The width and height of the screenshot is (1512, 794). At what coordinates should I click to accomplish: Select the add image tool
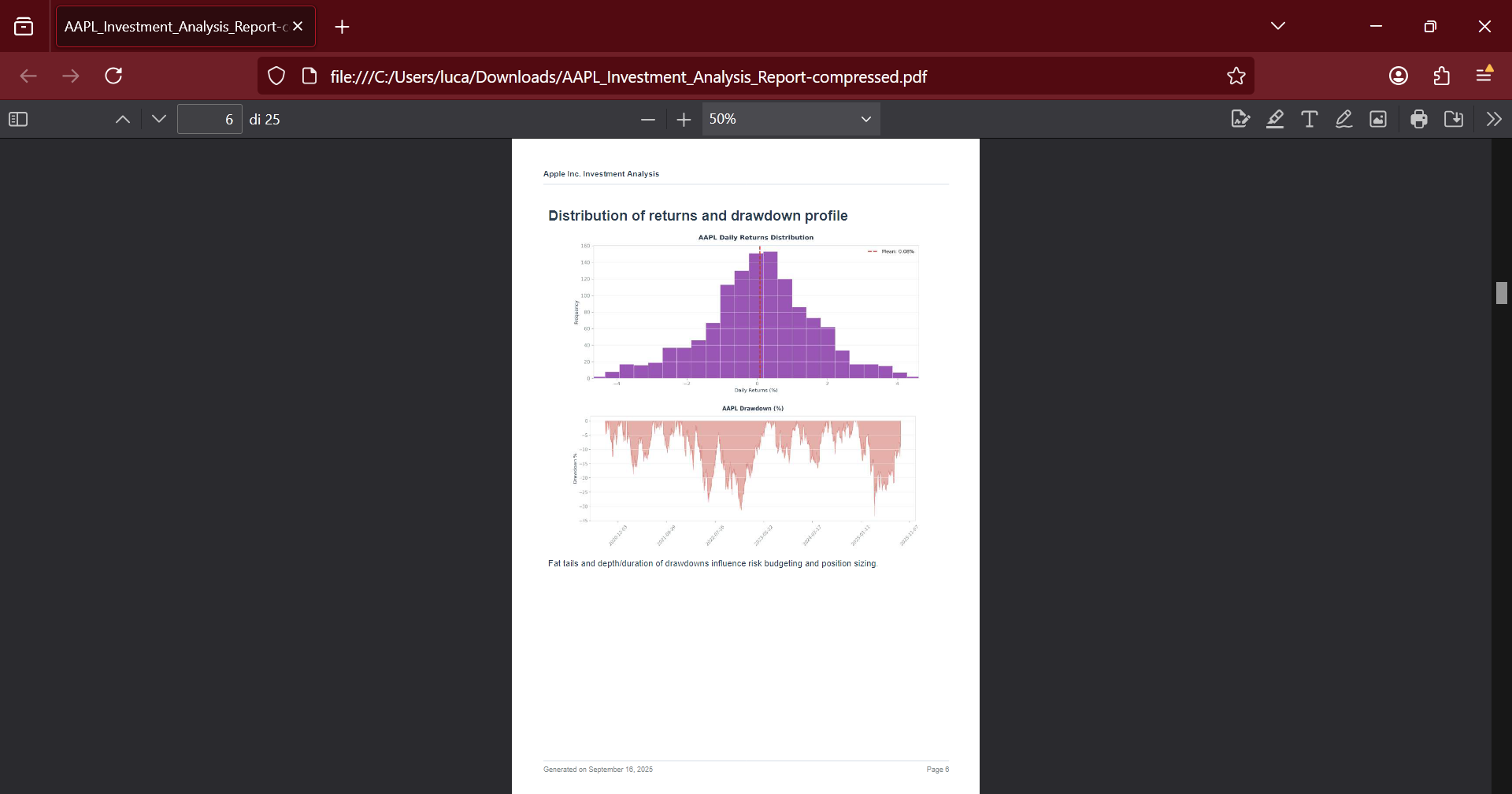coord(1378,119)
